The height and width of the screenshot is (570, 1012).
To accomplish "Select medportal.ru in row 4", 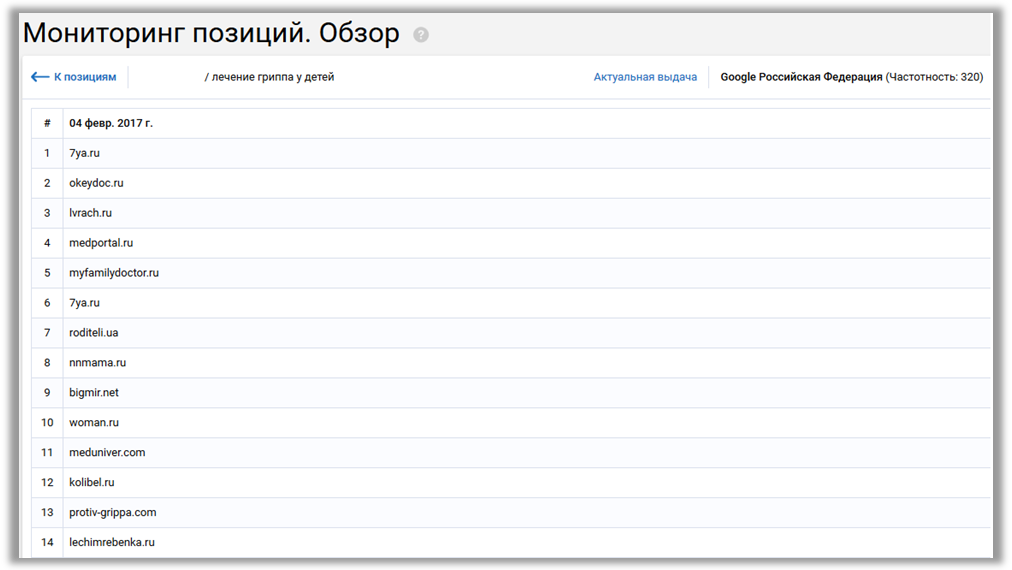I will pos(101,243).
